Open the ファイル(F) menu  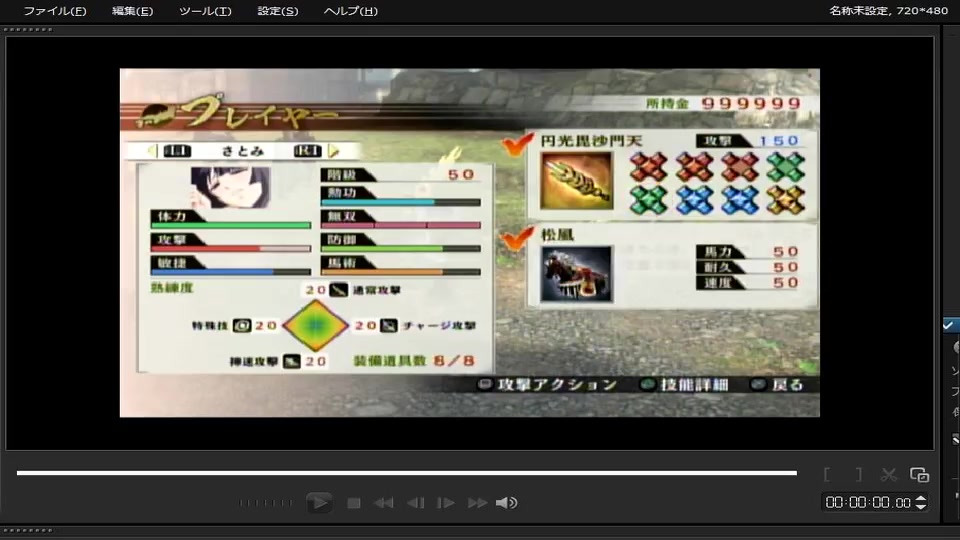pos(54,11)
